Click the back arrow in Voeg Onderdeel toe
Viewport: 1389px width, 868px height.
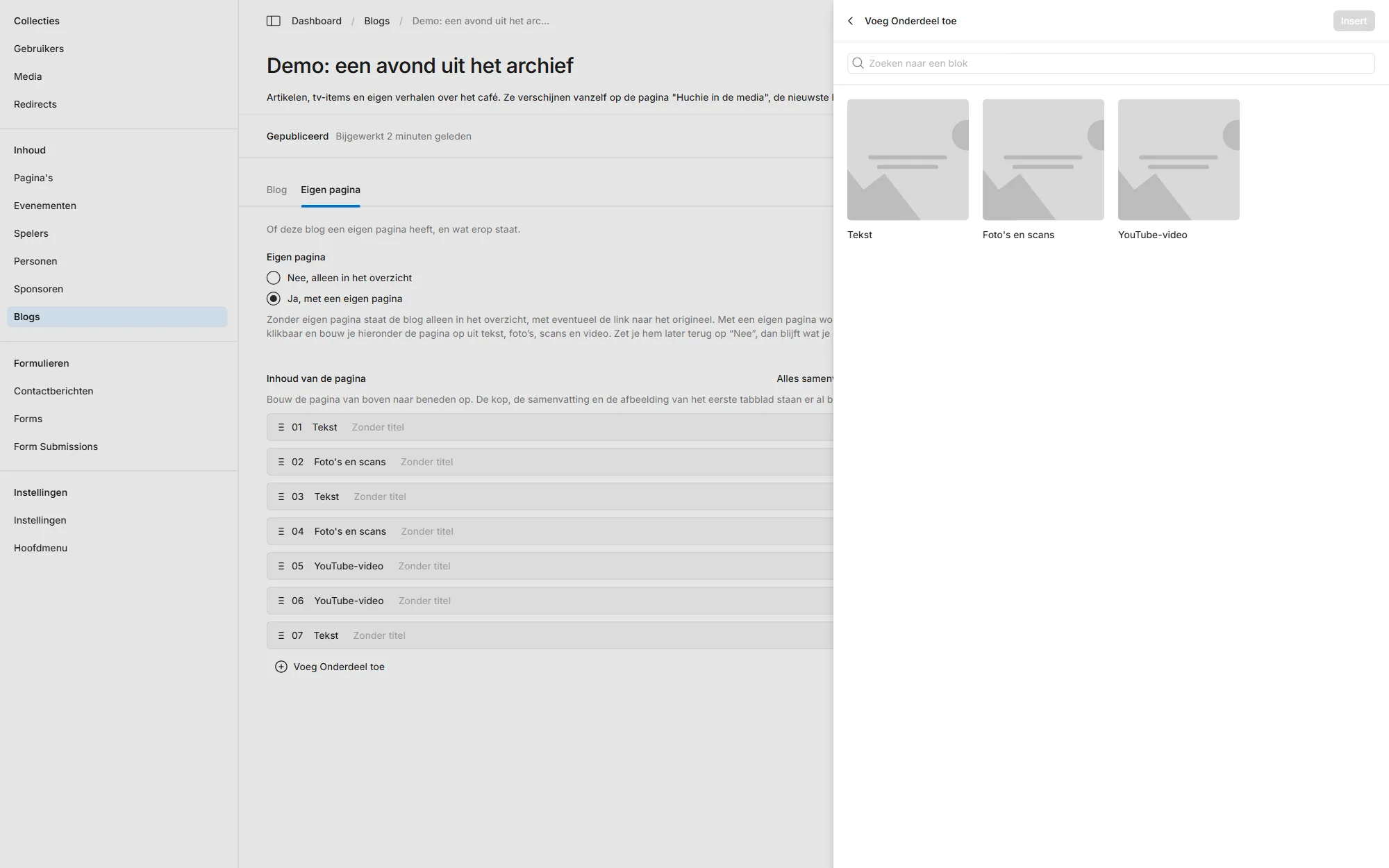(851, 21)
